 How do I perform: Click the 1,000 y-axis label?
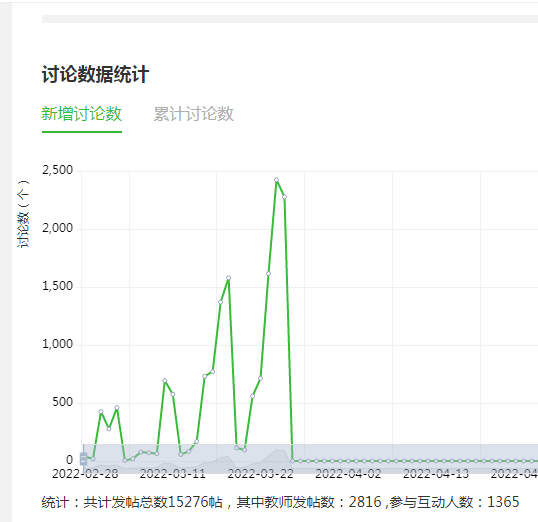point(58,344)
